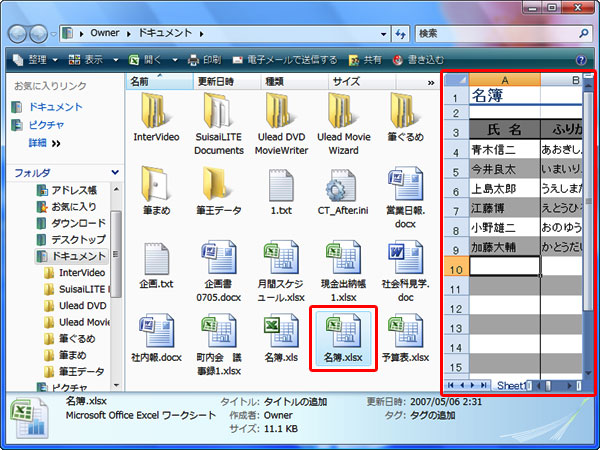
Task: Select お気に入り in the folder tree
Action: coord(66,207)
